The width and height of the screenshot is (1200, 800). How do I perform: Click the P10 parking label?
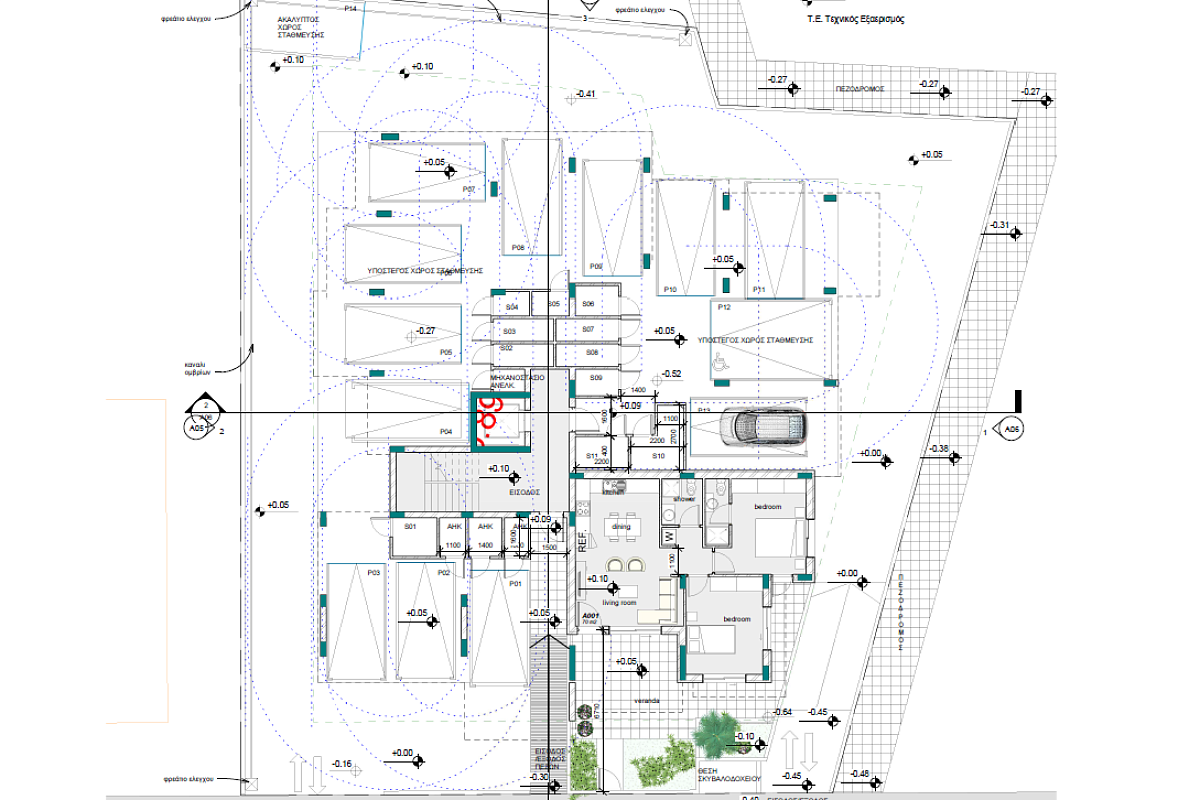[x=670, y=289]
